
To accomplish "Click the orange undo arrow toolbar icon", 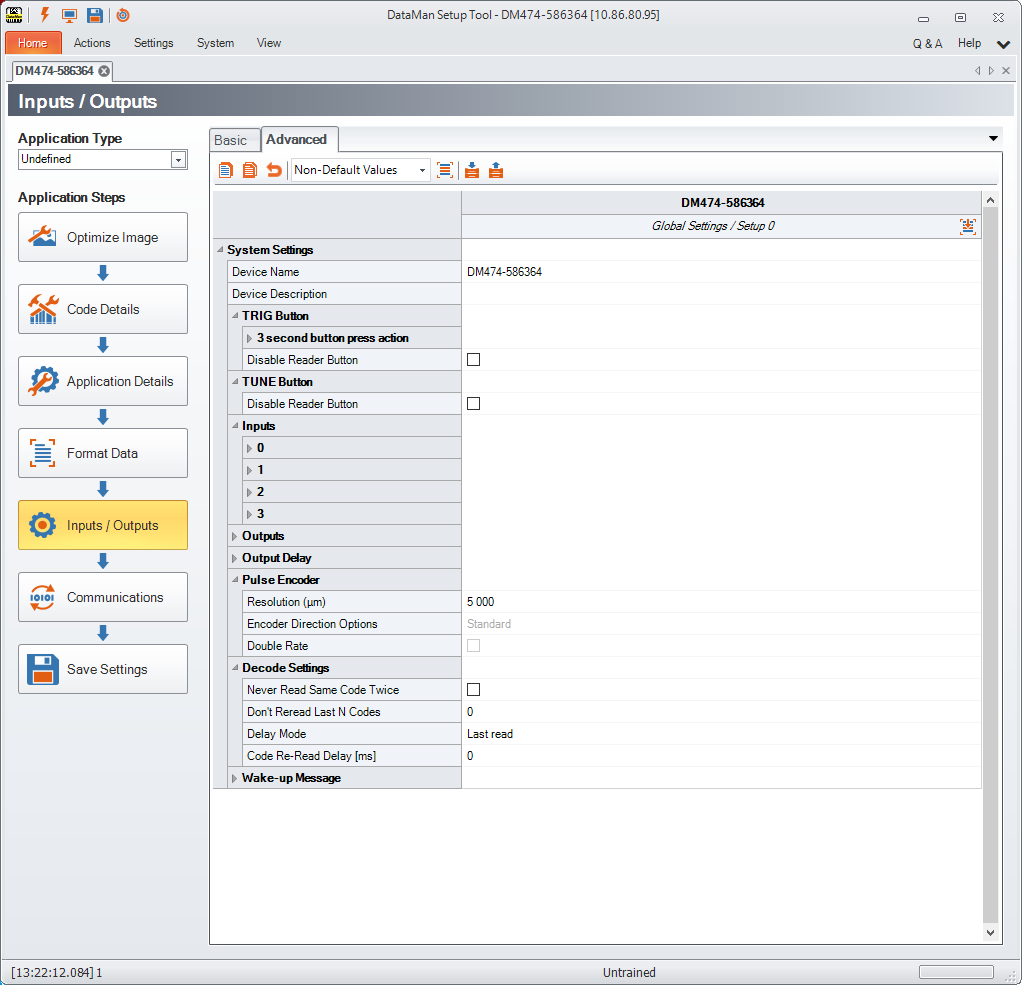I will coord(274,170).
